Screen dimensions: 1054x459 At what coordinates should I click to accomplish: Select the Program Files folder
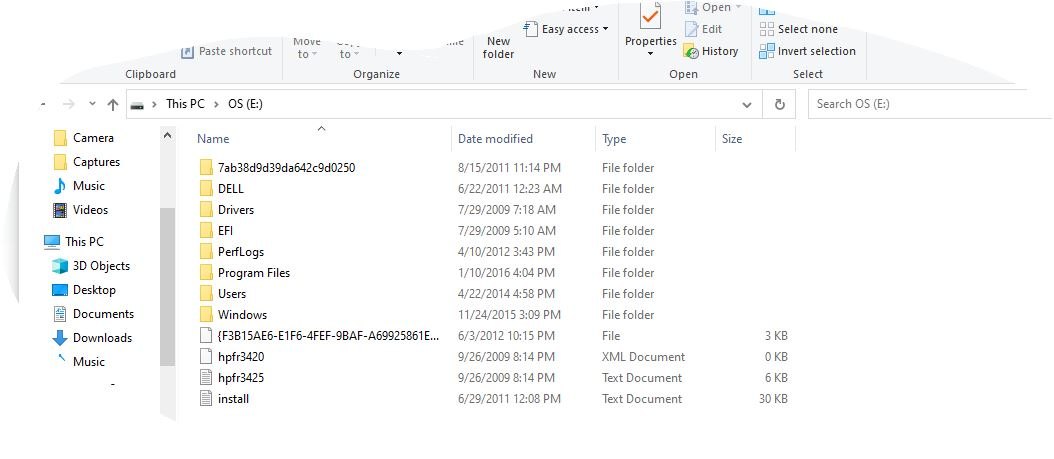(x=245, y=273)
